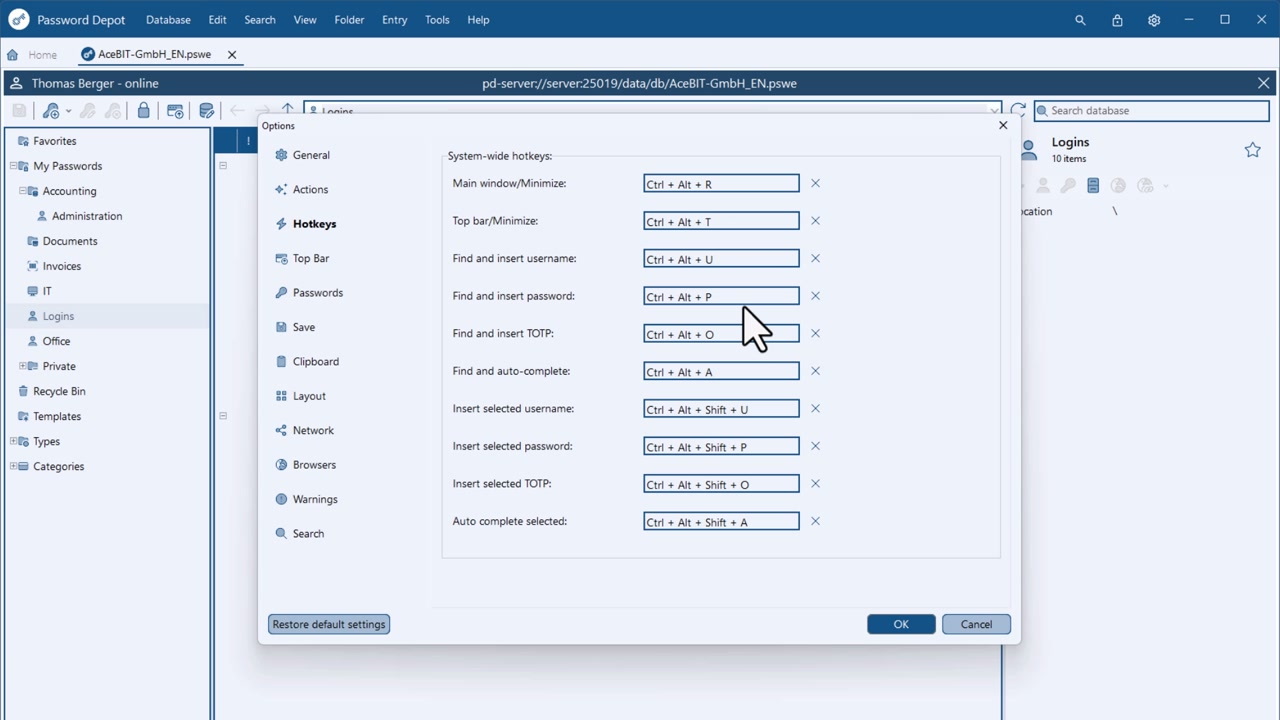This screenshot has width=1280, height=720.
Task: Click the Main window/Minimize hotkey field
Action: click(721, 184)
